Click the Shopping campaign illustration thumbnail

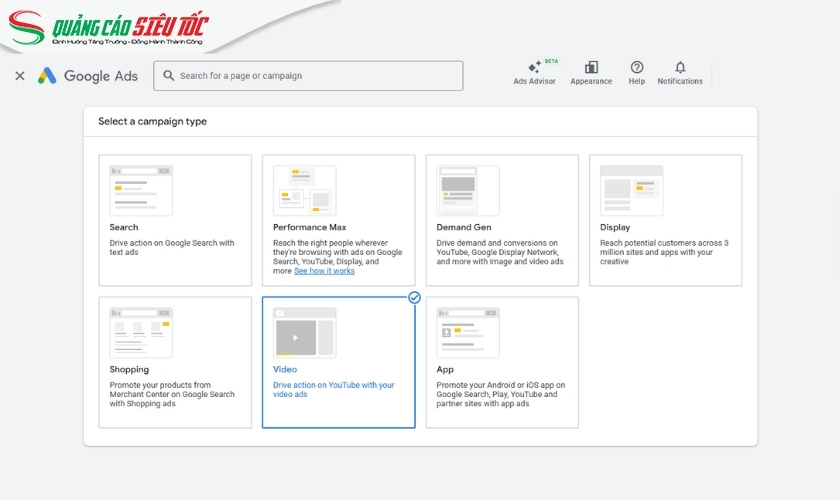[x=141, y=333]
